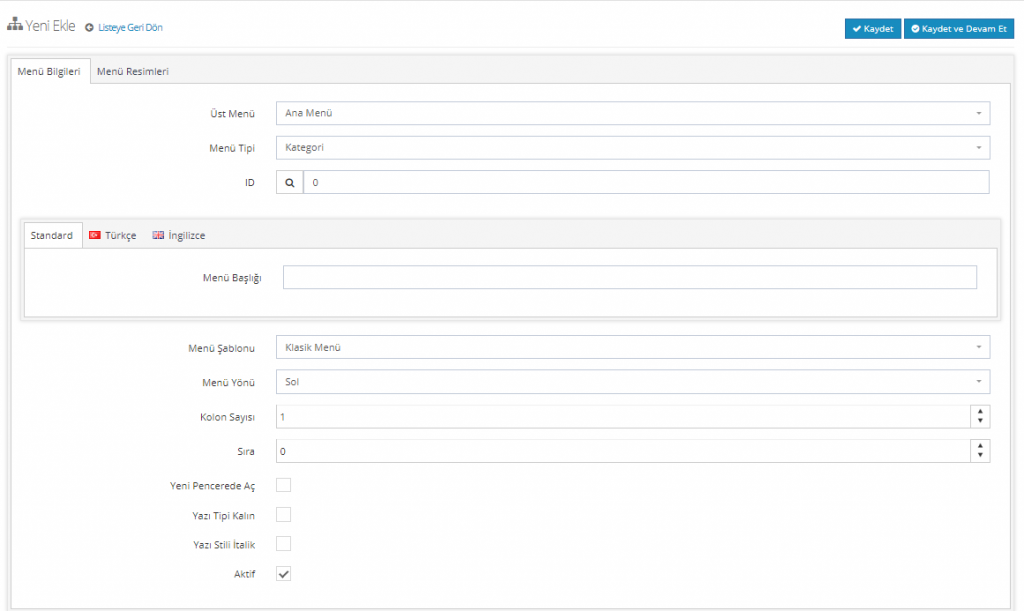The height and width of the screenshot is (611, 1024).
Task: Increase Kolon Sayısı with up arrow
Action: click(980, 411)
